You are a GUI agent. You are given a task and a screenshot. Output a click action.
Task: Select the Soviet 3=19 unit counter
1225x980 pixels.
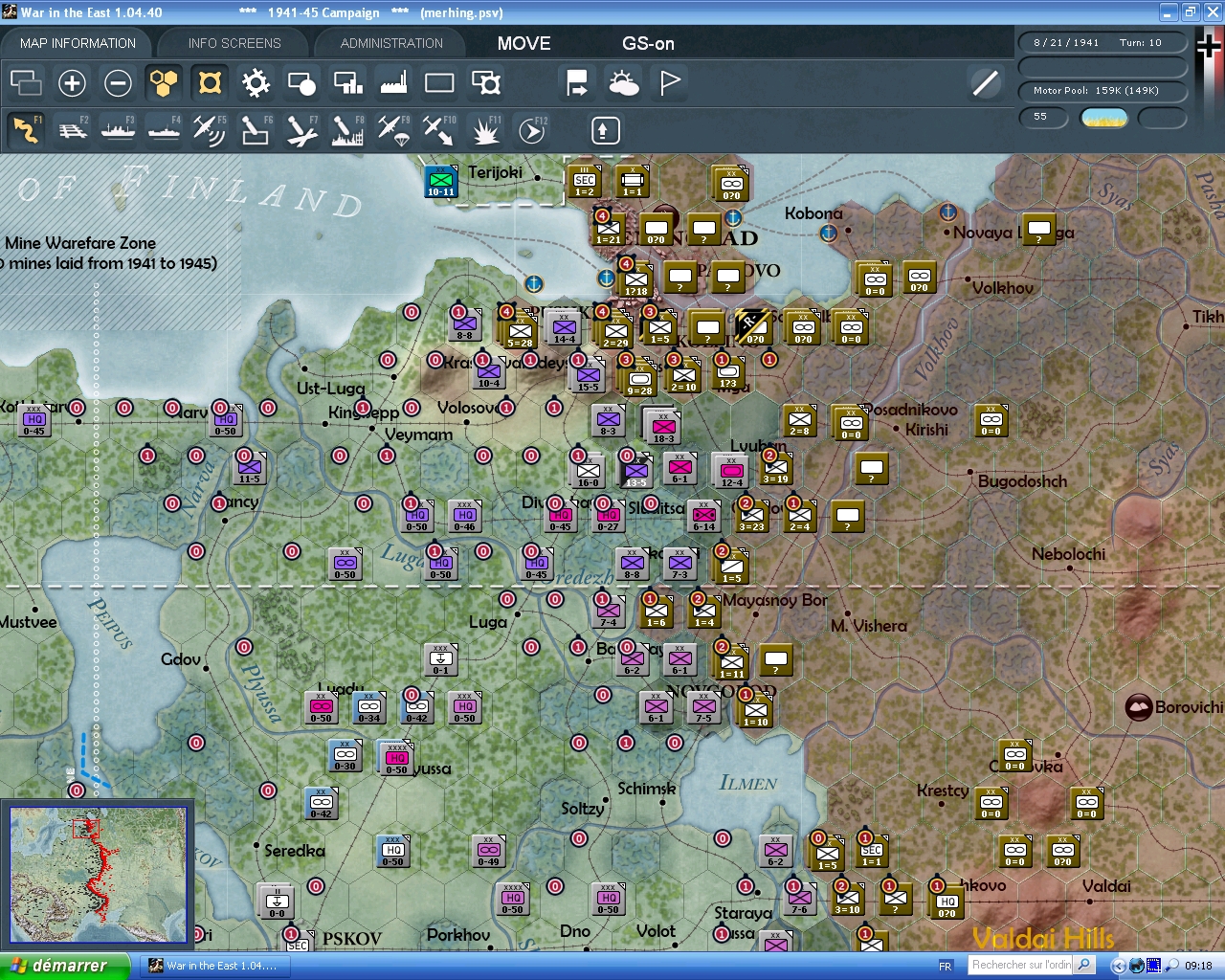(776, 467)
